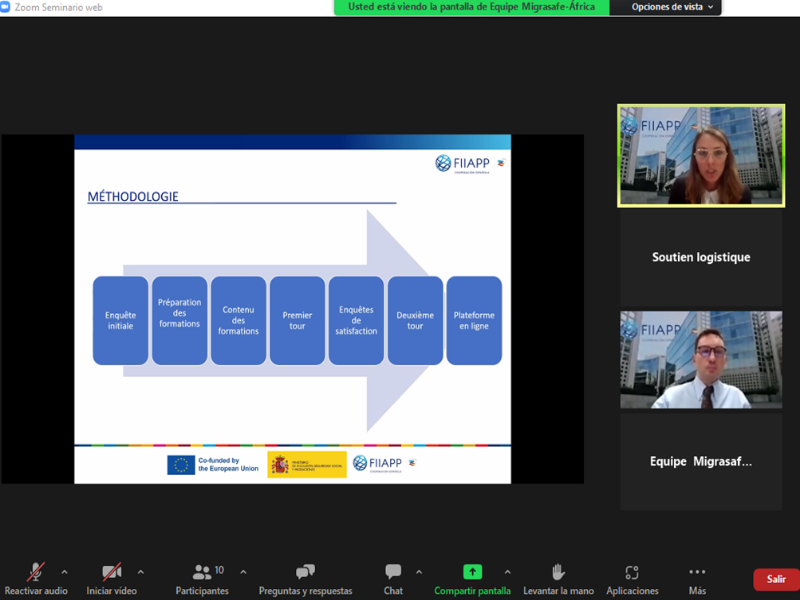Click Zoom Seminario web title bar label
This screenshot has width=800, height=600.
[58, 7]
